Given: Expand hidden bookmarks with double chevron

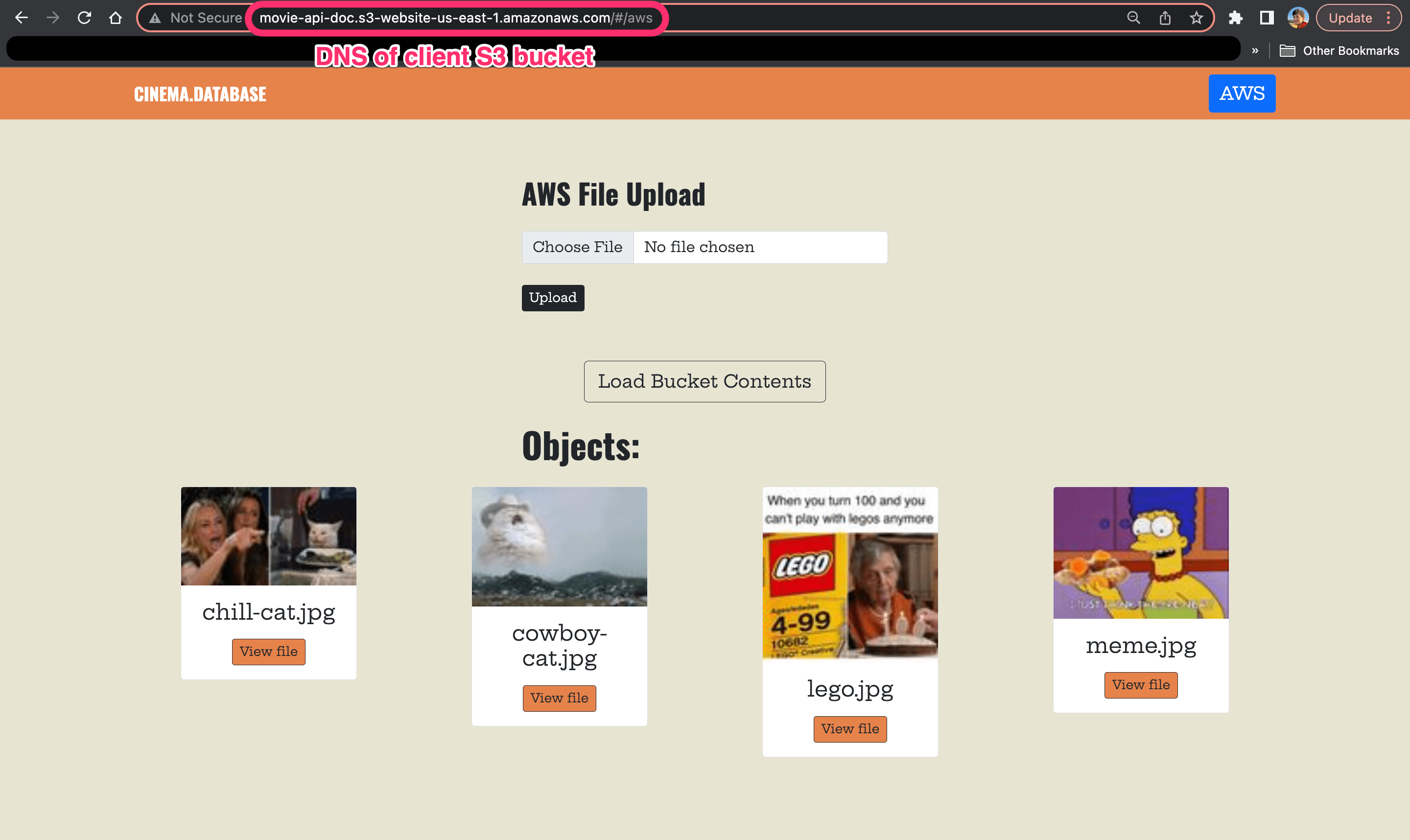Looking at the screenshot, I should click(1255, 50).
